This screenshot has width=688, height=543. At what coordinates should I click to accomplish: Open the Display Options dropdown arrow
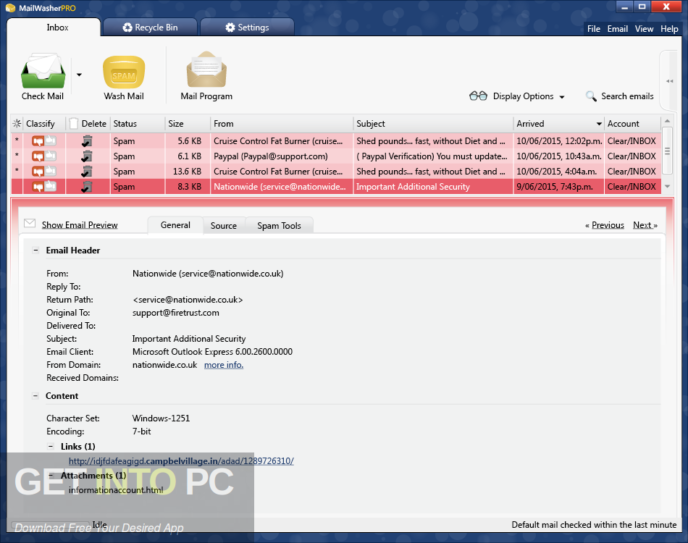tap(562, 97)
